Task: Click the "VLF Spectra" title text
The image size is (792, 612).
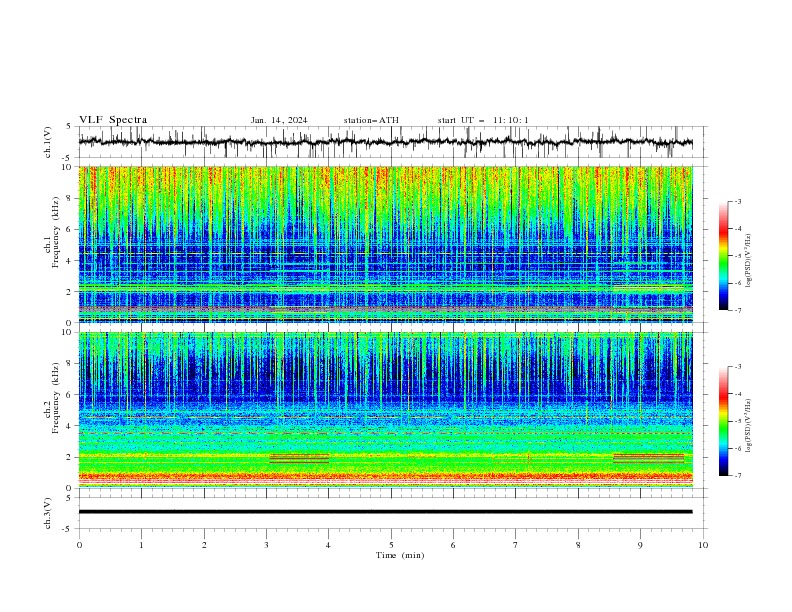Action: (113, 120)
